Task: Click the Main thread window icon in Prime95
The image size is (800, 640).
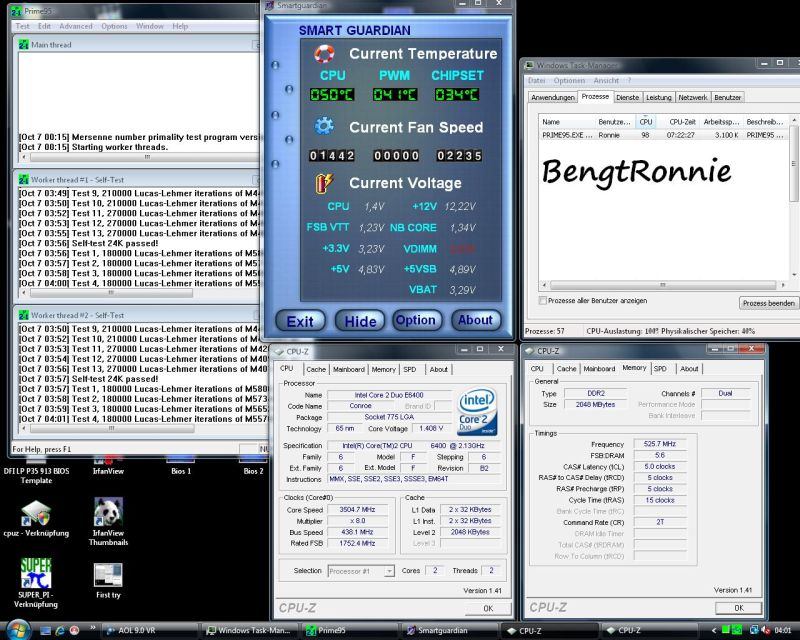Action: (23, 45)
